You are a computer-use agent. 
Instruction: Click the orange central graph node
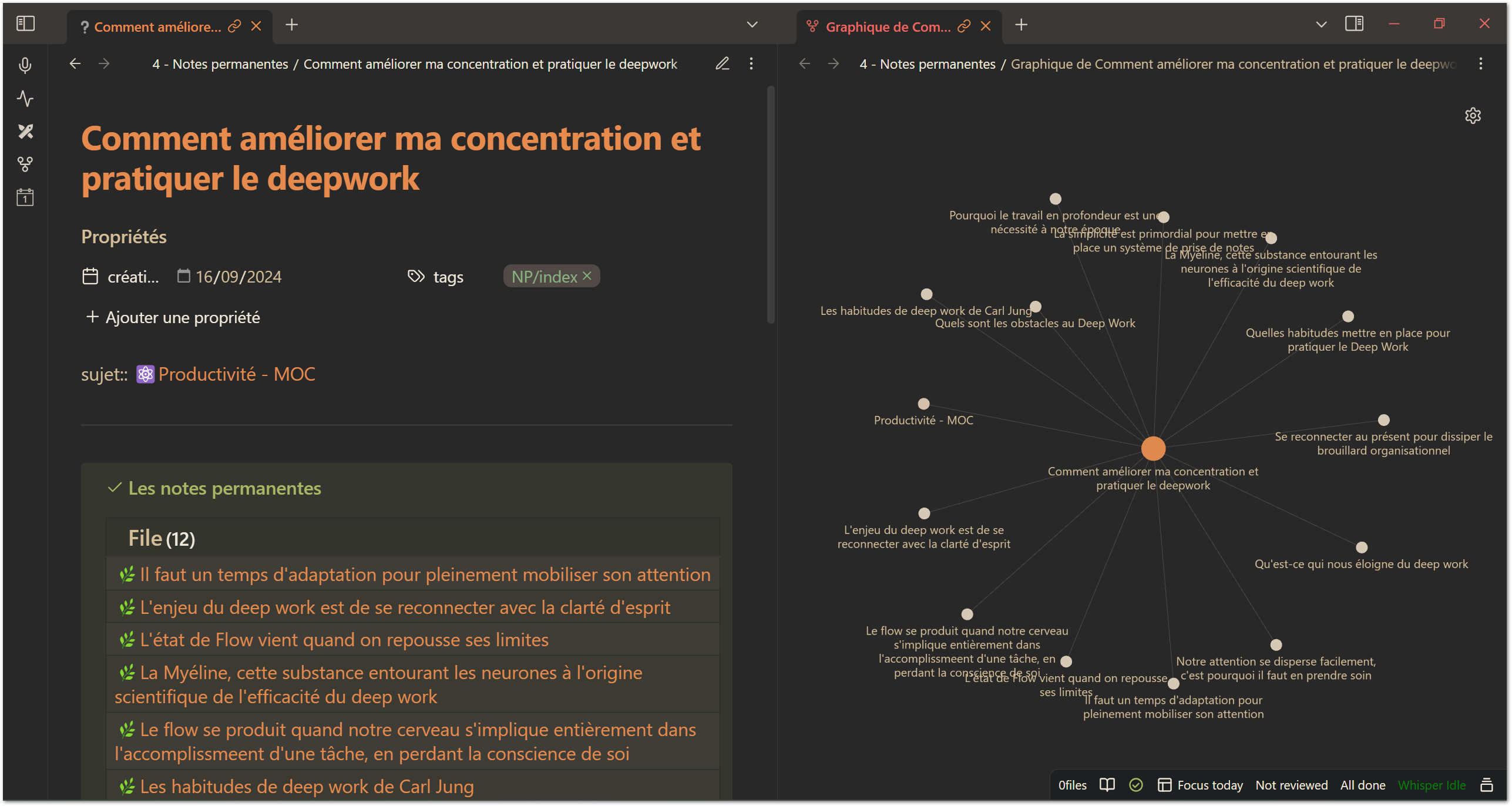pos(1153,449)
